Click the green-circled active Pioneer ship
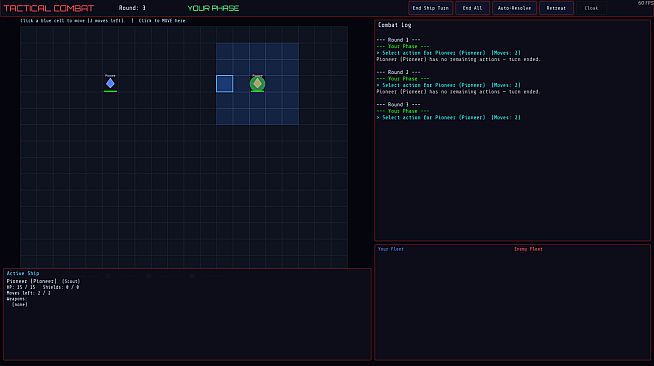The width and height of the screenshot is (654, 366). point(257,83)
